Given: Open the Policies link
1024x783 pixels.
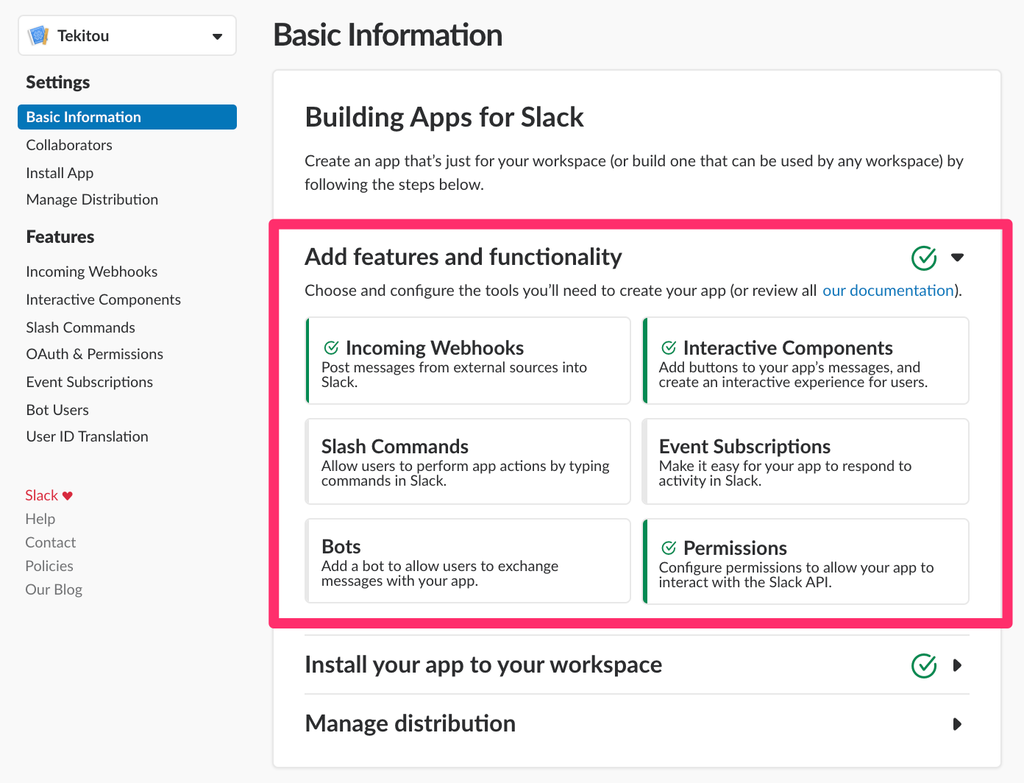Looking at the screenshot, I should [x=49, y=566].
